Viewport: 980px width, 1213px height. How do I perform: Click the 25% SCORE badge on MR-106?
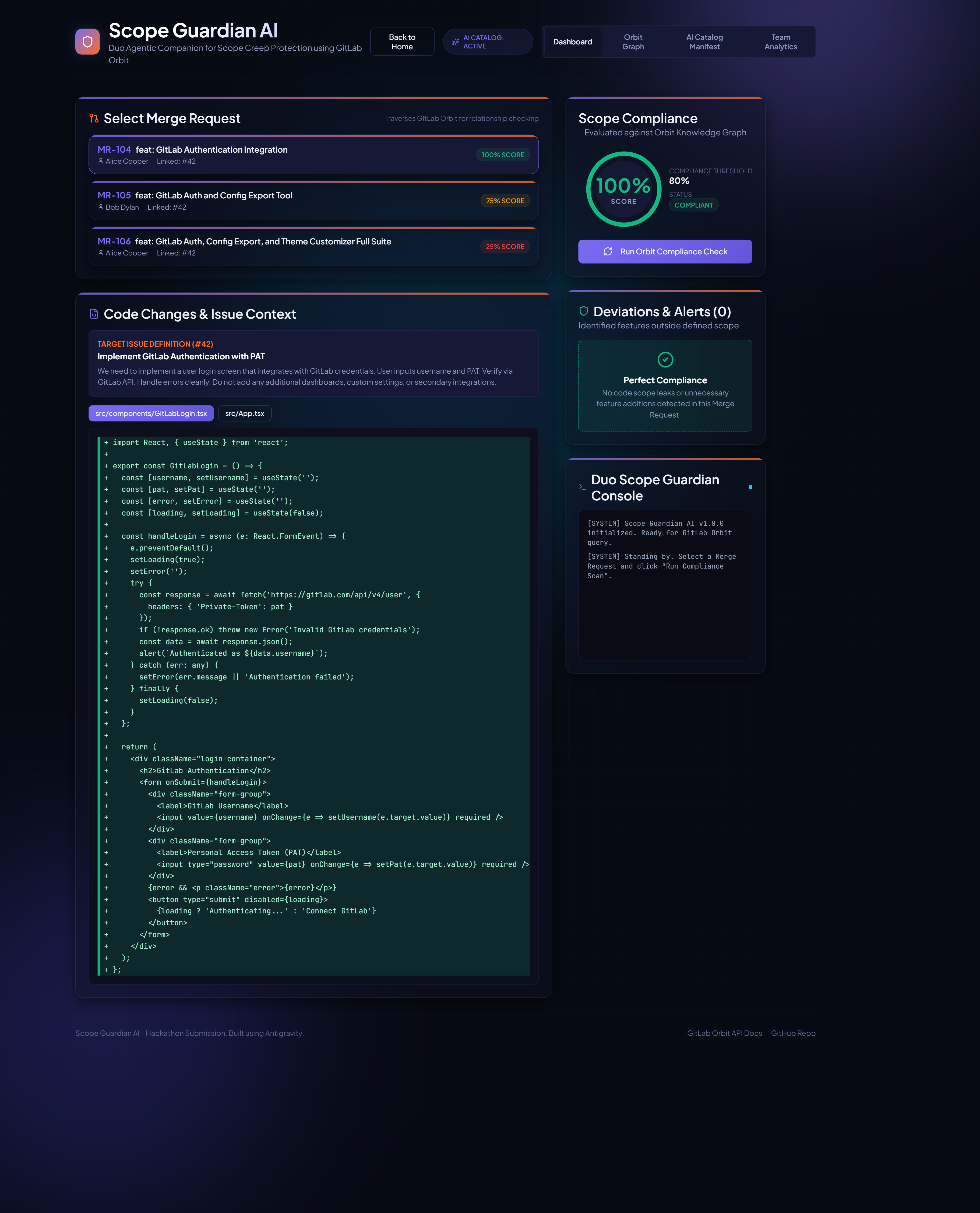[x=505, y=247]
